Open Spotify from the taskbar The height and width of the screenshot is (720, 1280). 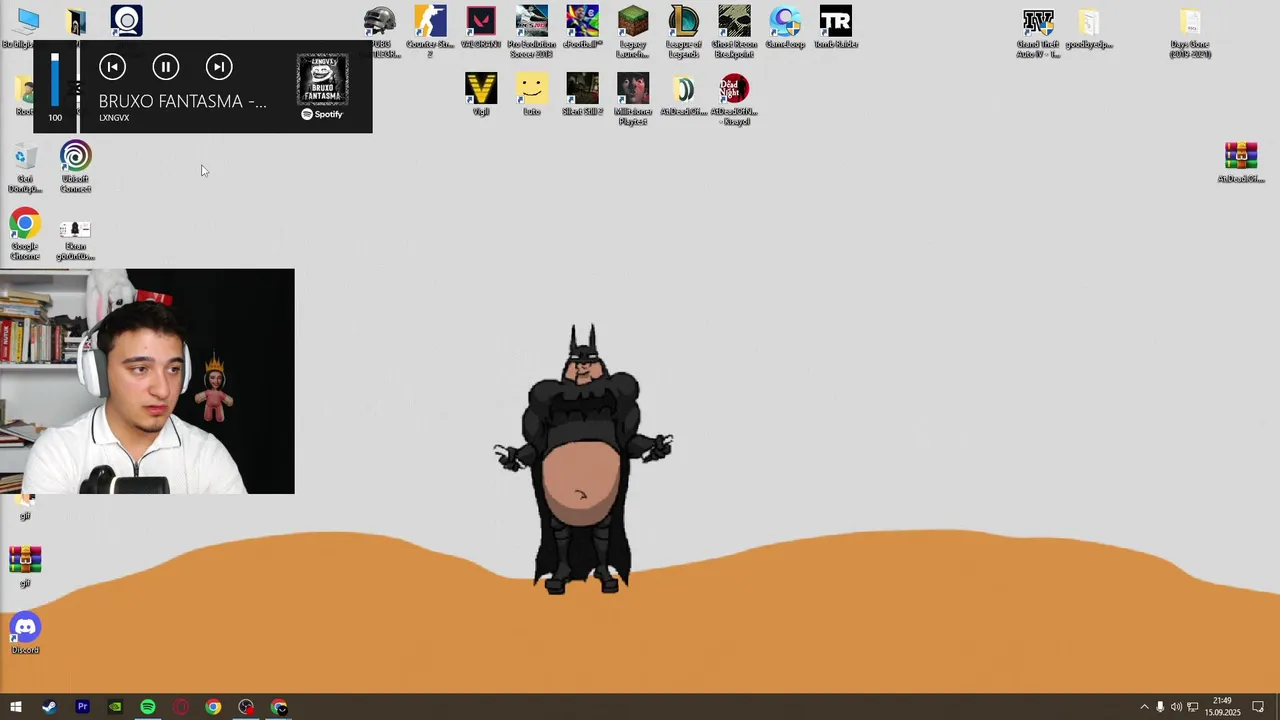(148, 707)
